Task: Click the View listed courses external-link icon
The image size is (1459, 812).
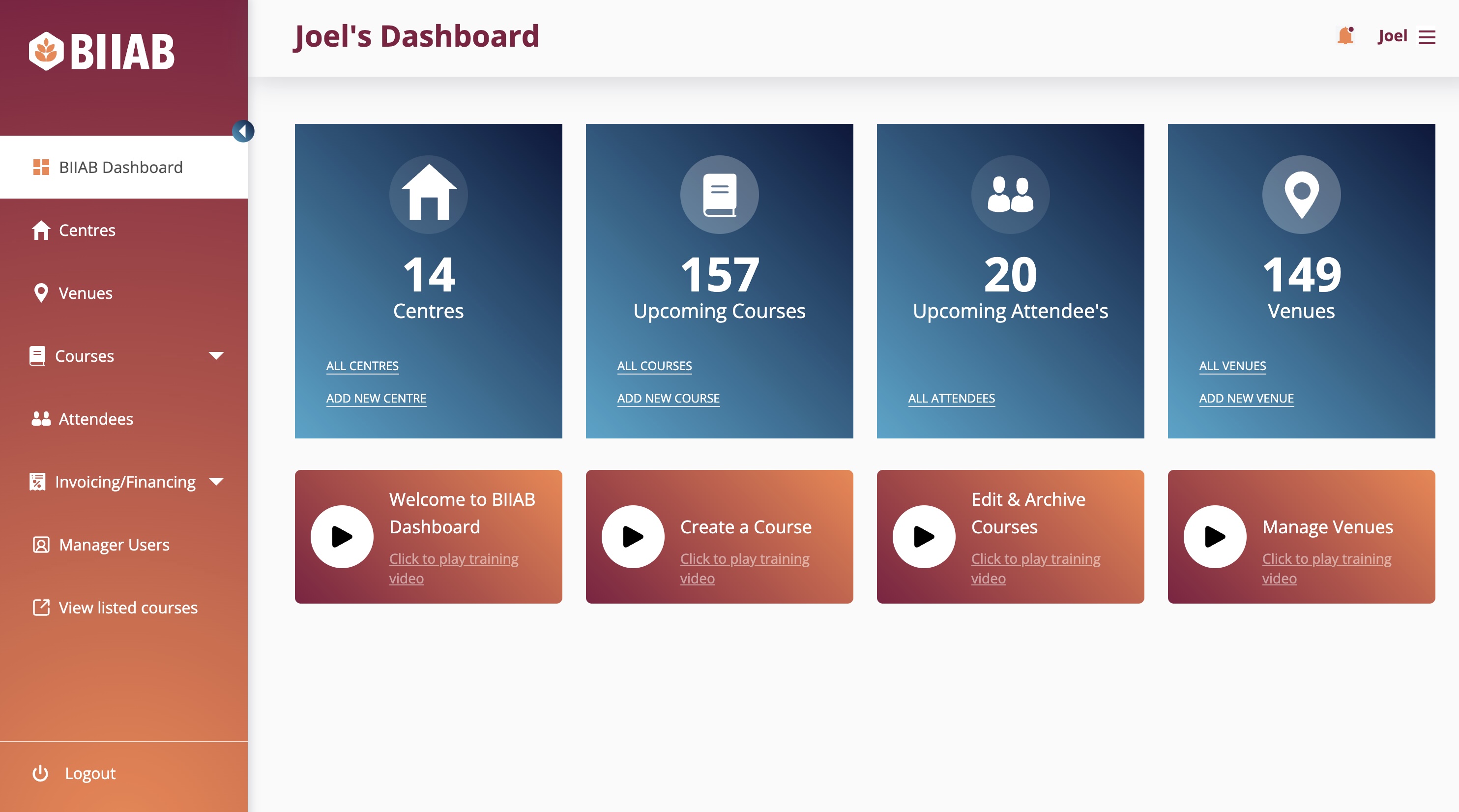Action: click(41, 607)
